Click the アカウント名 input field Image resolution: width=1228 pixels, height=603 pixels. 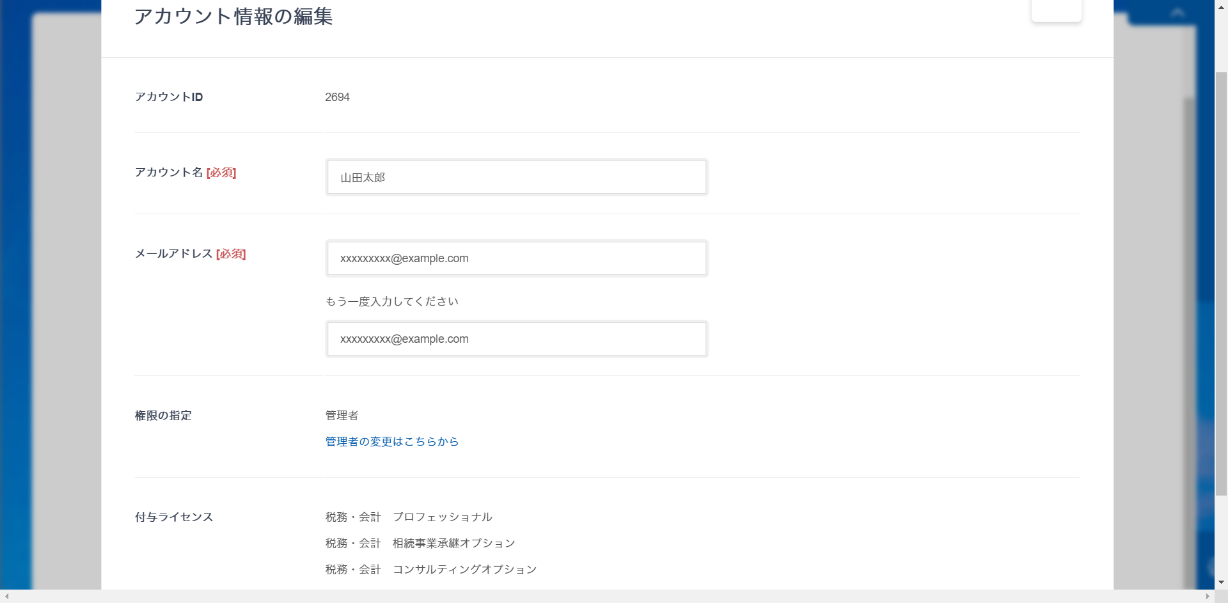(516, 177)
